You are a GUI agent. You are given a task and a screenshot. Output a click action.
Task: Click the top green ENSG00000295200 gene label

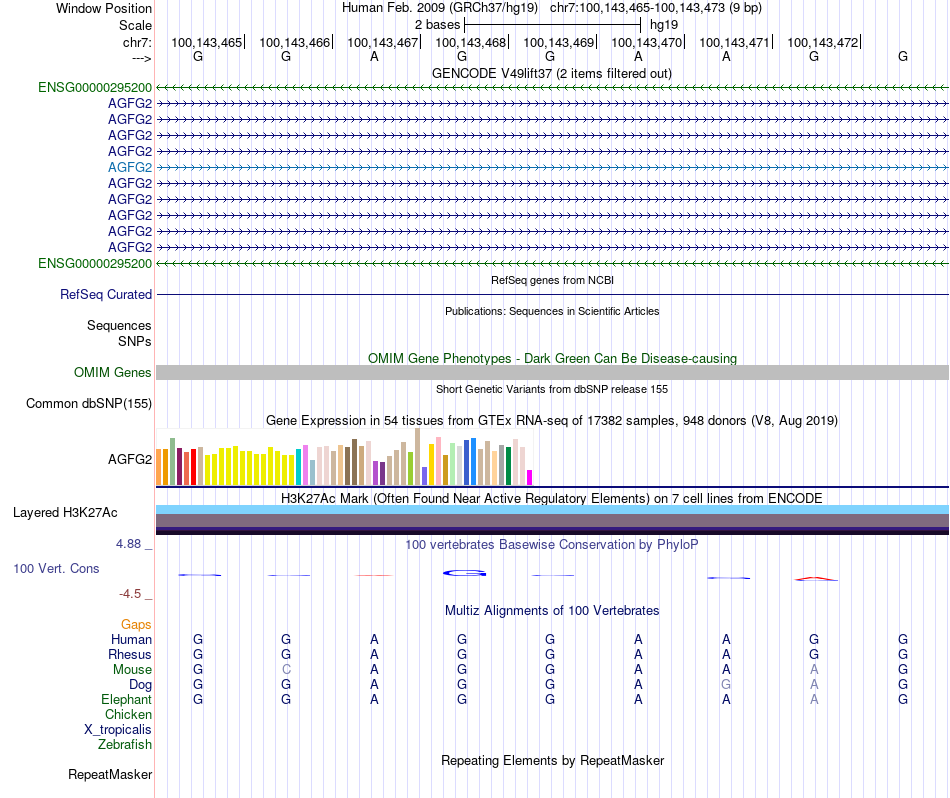point(95,87)
